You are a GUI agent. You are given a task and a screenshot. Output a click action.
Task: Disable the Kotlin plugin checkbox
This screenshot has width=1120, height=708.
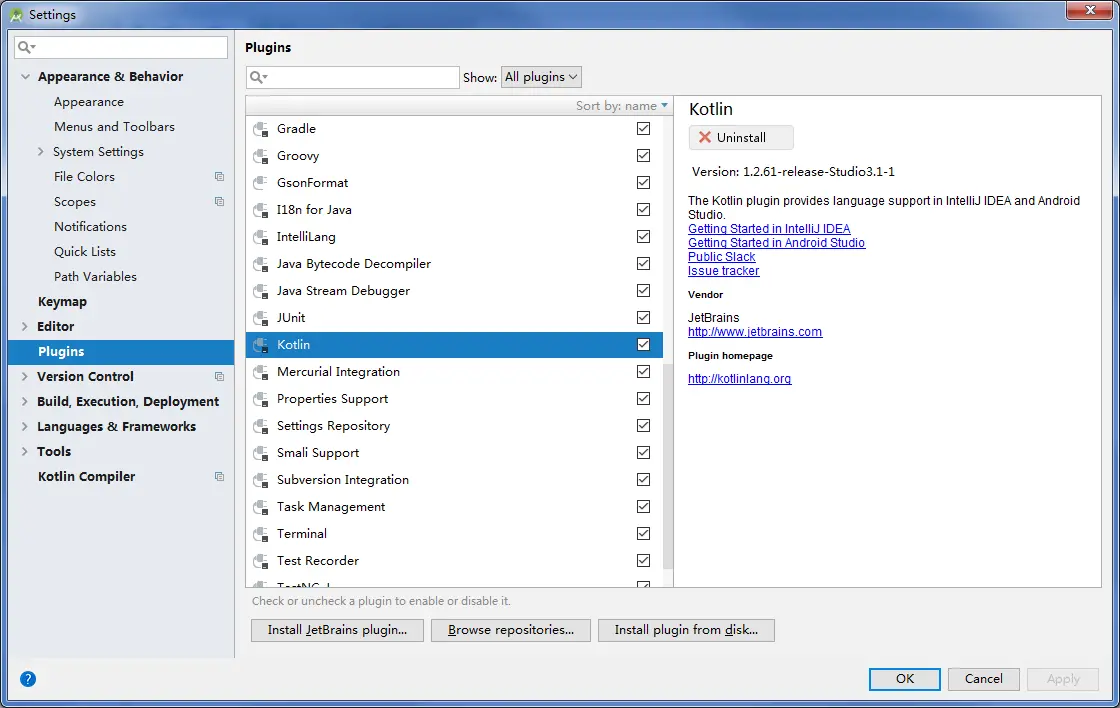point(644,344)
